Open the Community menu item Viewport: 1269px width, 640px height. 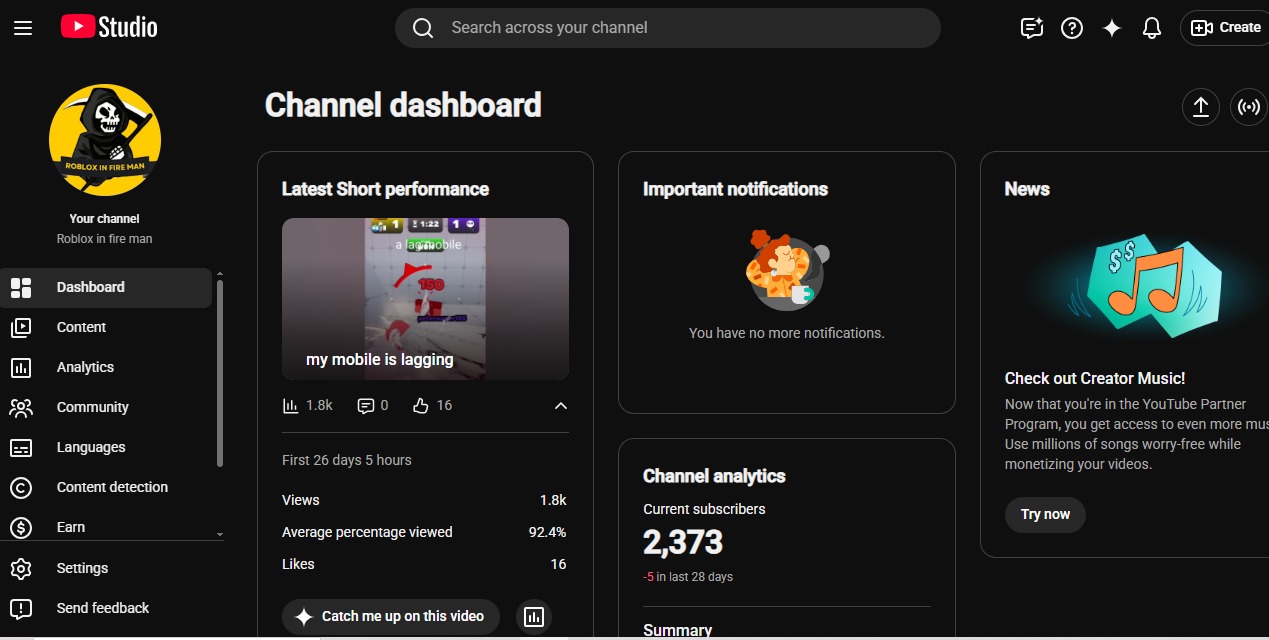tap(106, 407)
